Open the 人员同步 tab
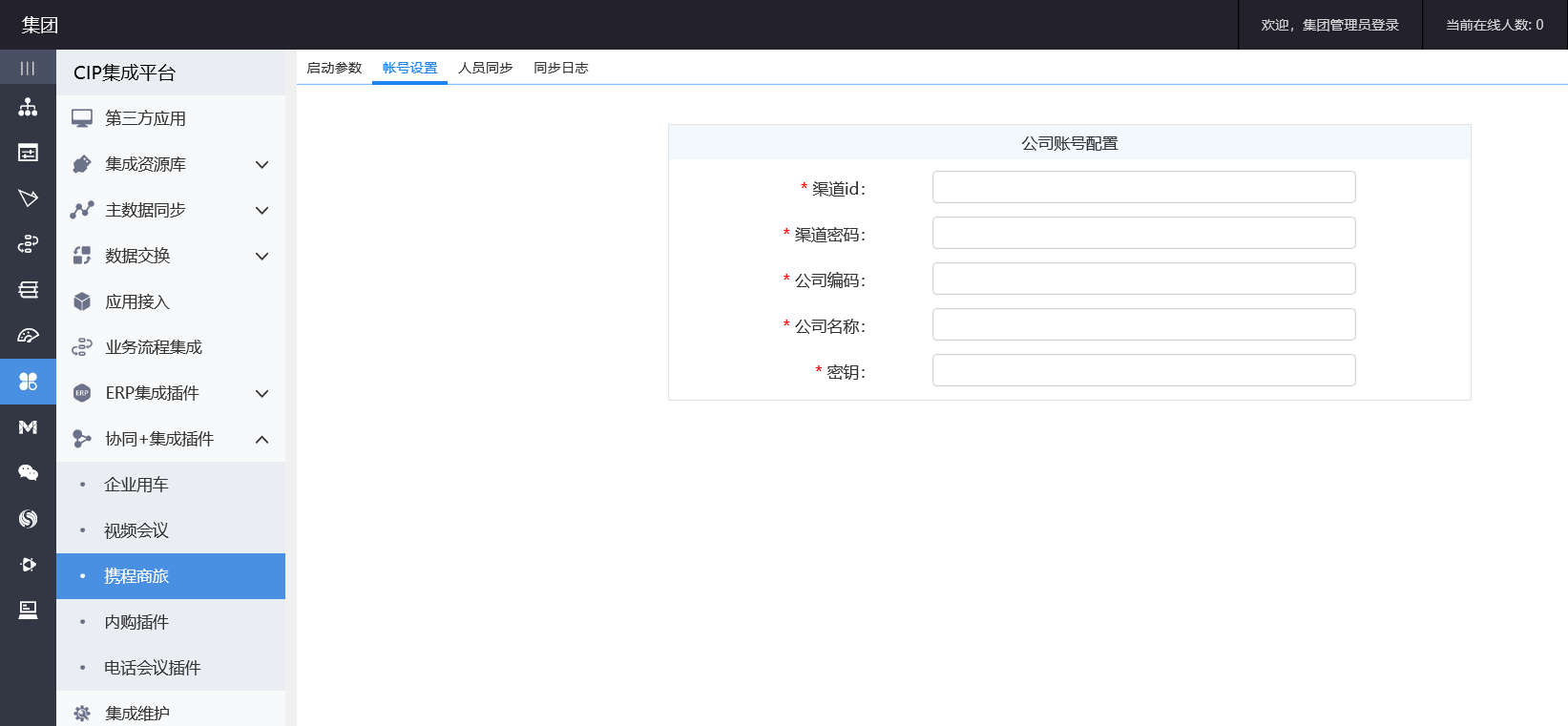 pos(485,68)
